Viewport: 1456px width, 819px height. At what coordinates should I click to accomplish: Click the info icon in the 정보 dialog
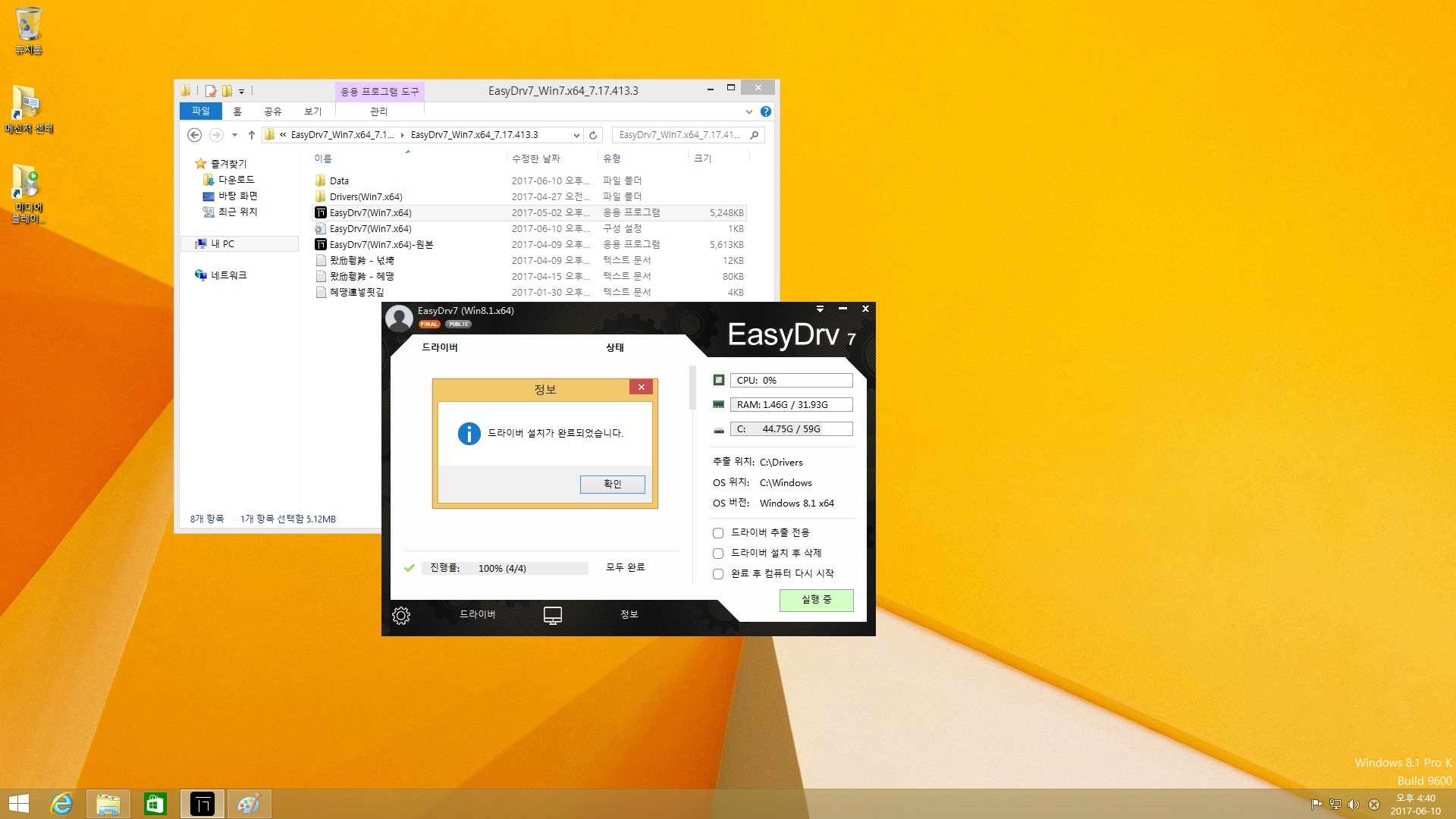(x=469, y=434)
